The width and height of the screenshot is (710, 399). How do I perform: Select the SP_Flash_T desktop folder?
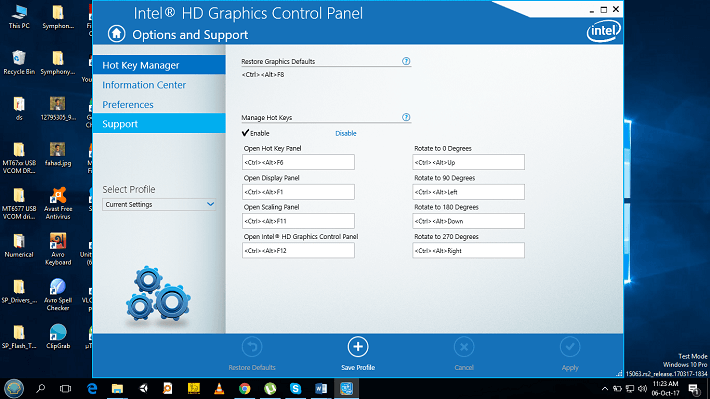(x=19, y=337)
